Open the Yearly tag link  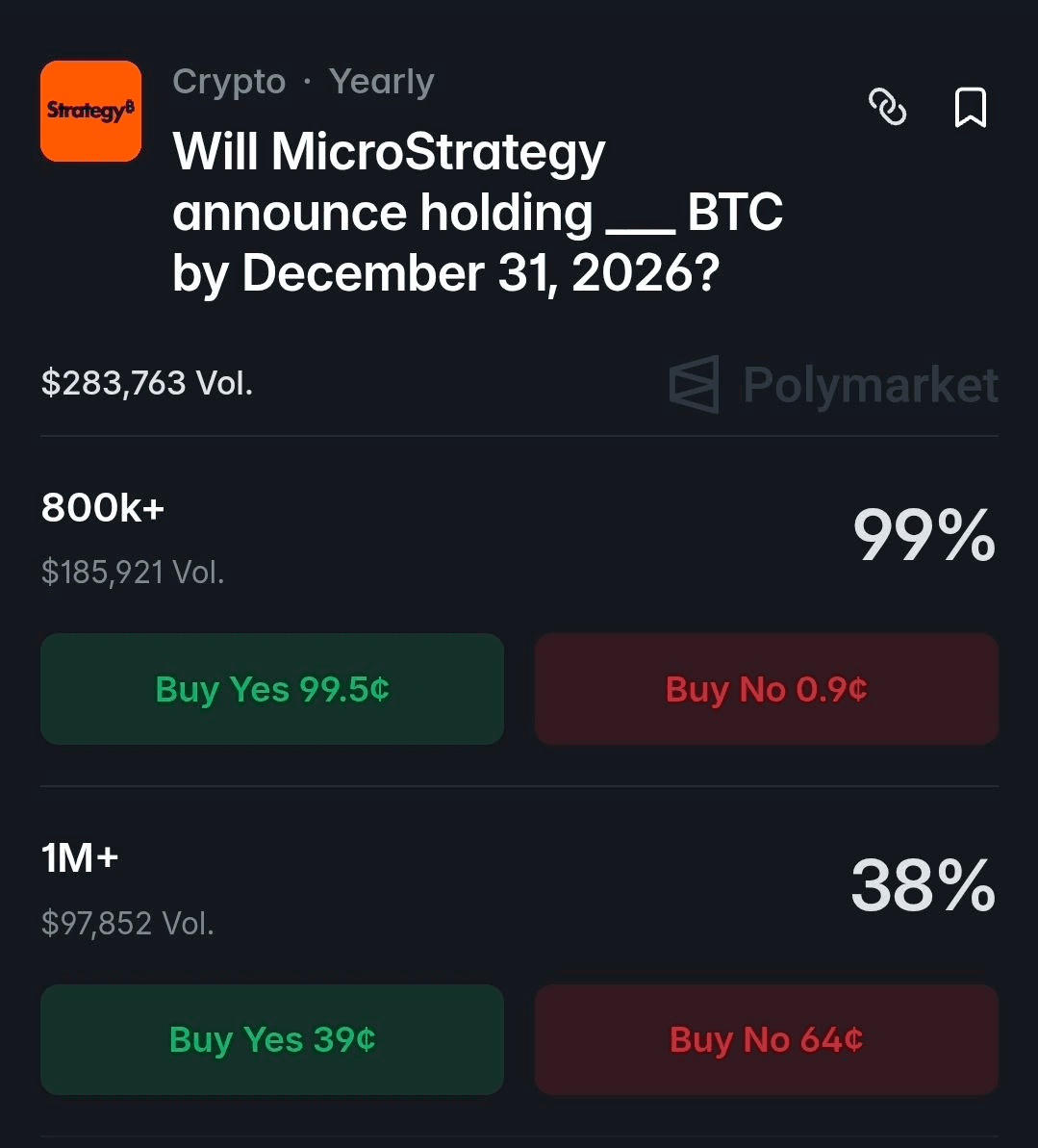click(381, 82)
